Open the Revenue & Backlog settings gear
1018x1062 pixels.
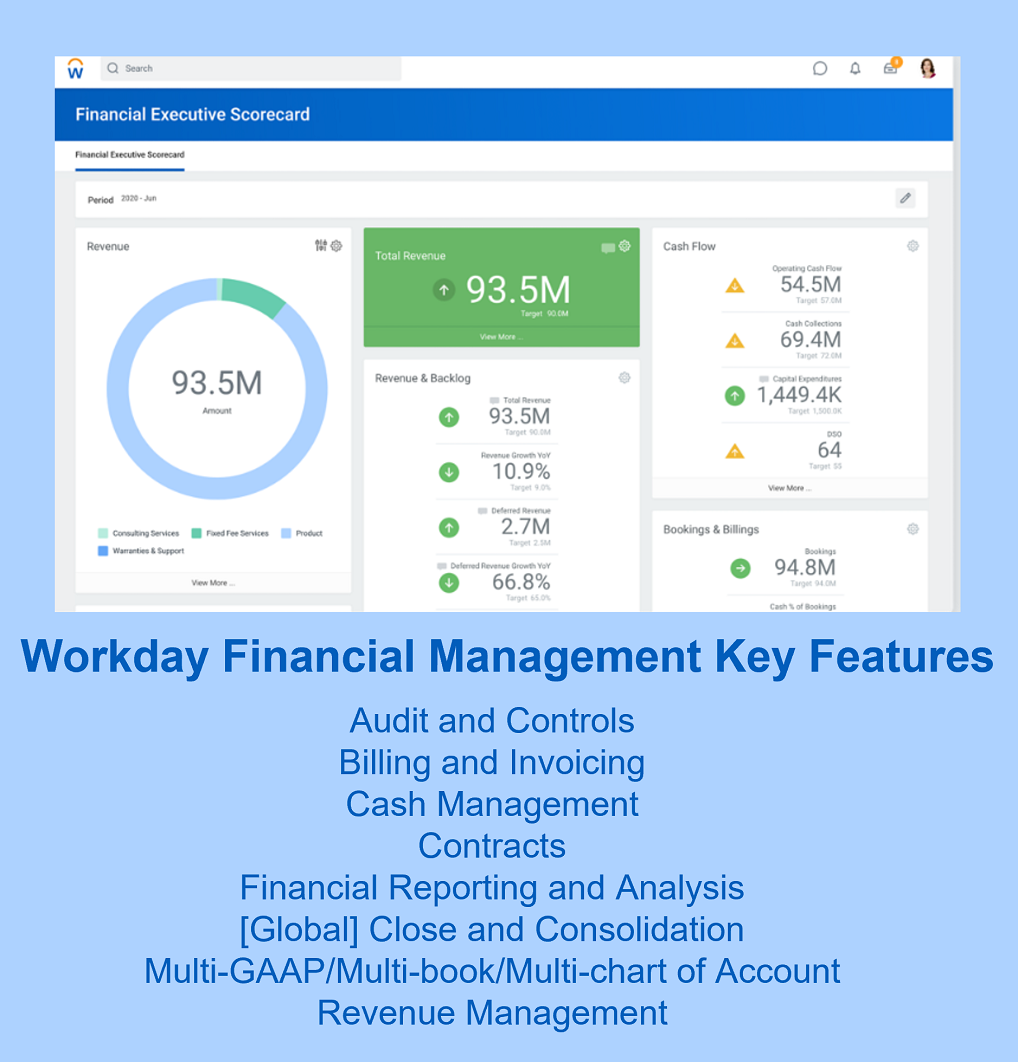point(624,377)
